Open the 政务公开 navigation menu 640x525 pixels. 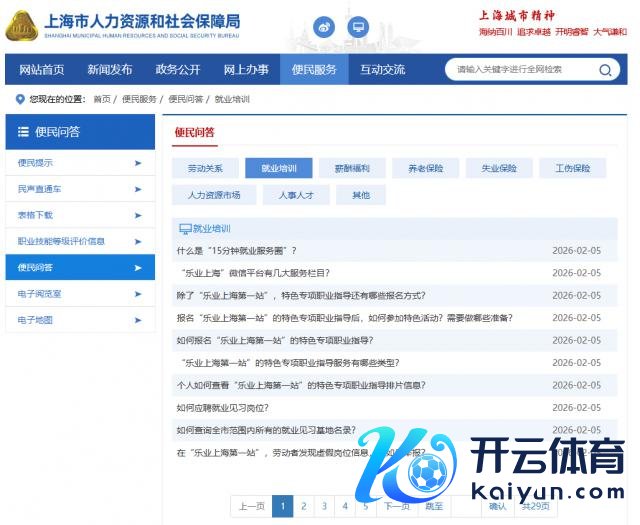[x=178, y=70]
